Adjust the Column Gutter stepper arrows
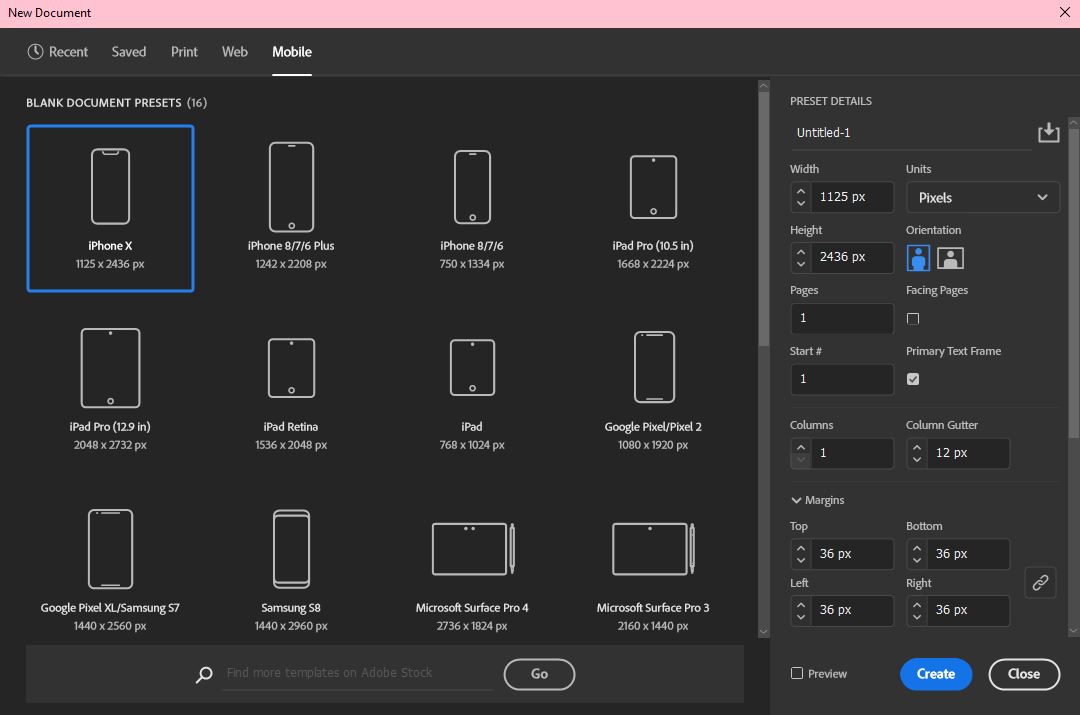 [917, 453]
